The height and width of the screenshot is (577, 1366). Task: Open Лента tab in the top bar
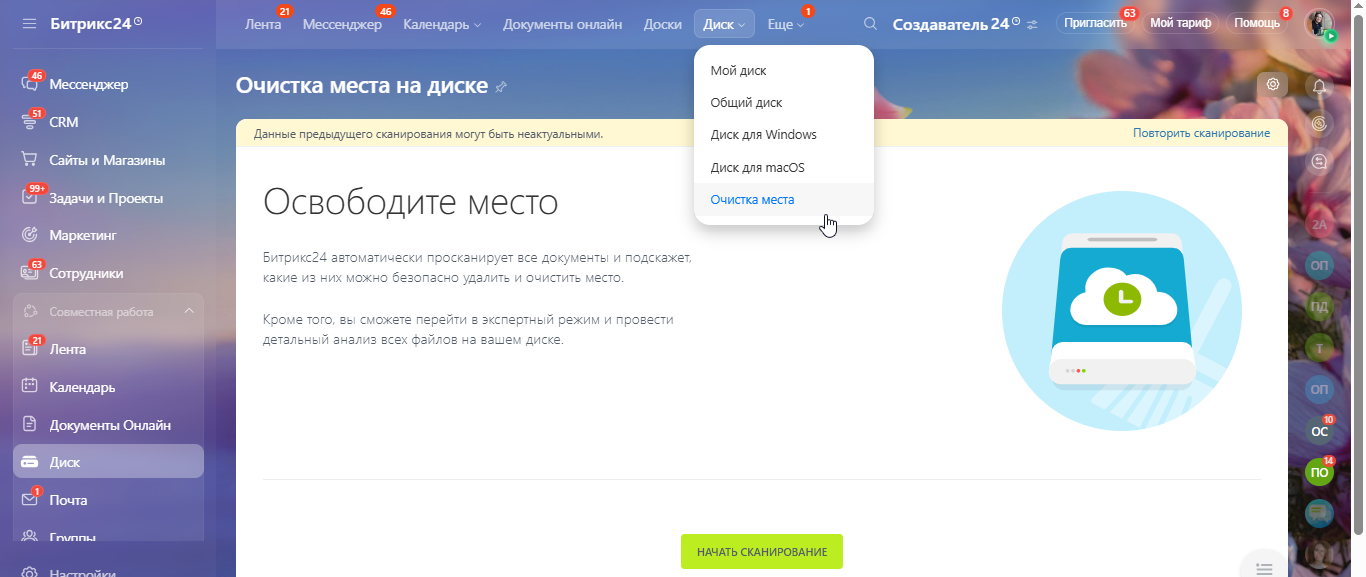pyautogui.click(x=263, y=24)
